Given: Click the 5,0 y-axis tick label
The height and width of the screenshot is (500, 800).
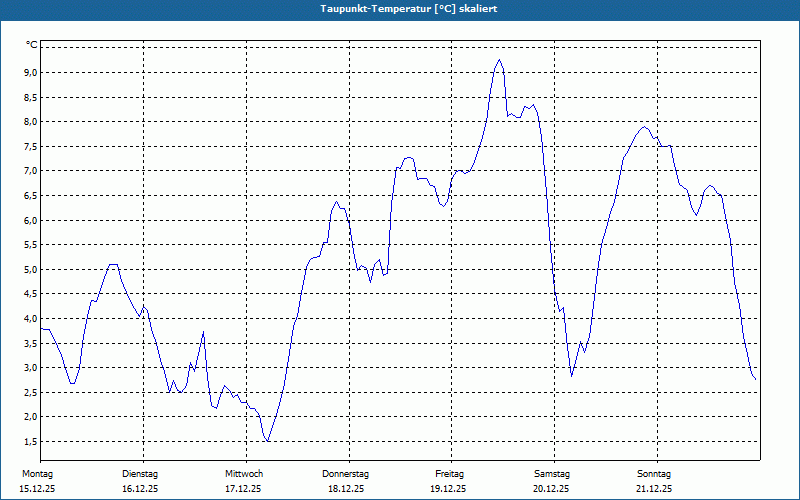Looking at the screenshot, I should tap(31, 269).
